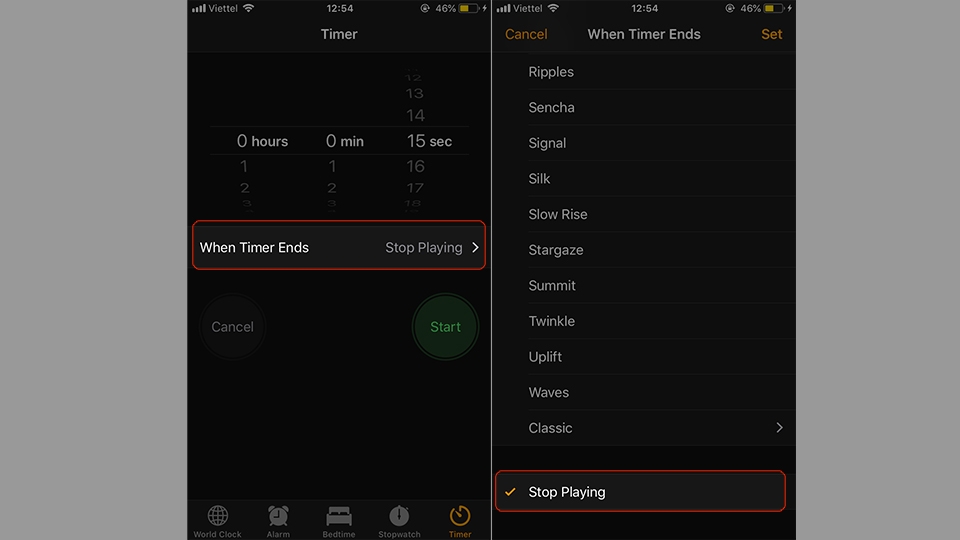960x540 pixels.
Task: Select the Stop Playing option
Action: coord(640,491)
